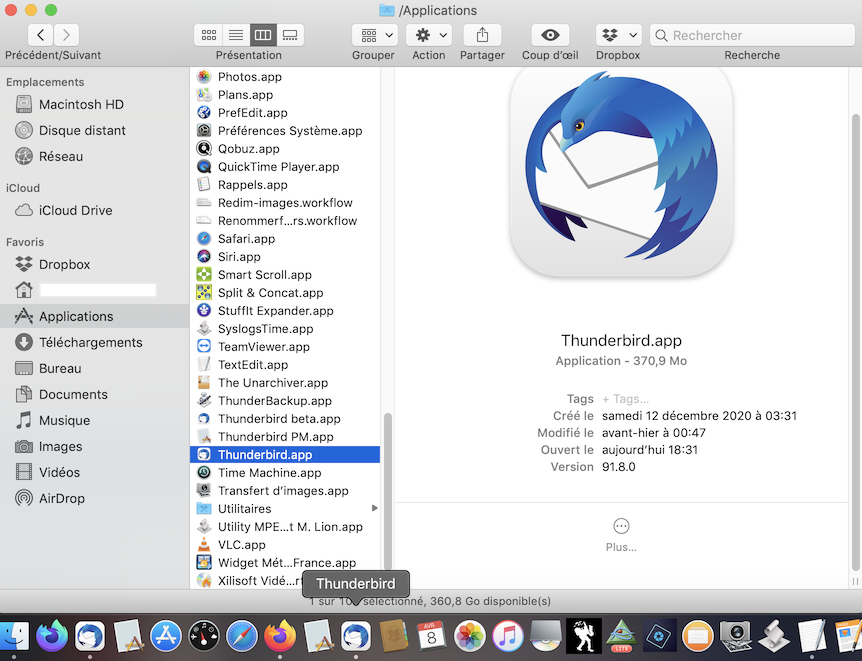
Task: Select TeamViewer.app in list
Action: (x=285, y=346)
